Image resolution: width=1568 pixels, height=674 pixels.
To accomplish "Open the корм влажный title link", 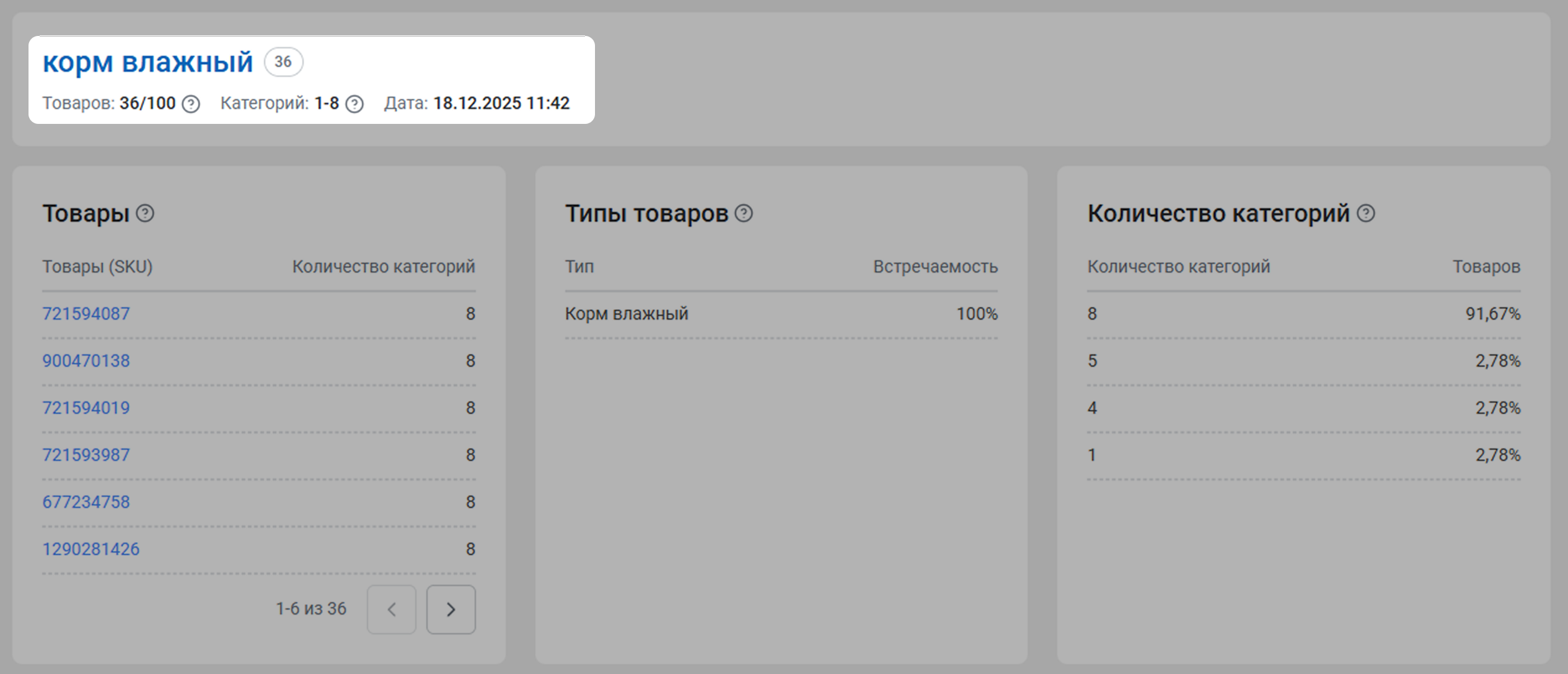I will tap(148, 62).
